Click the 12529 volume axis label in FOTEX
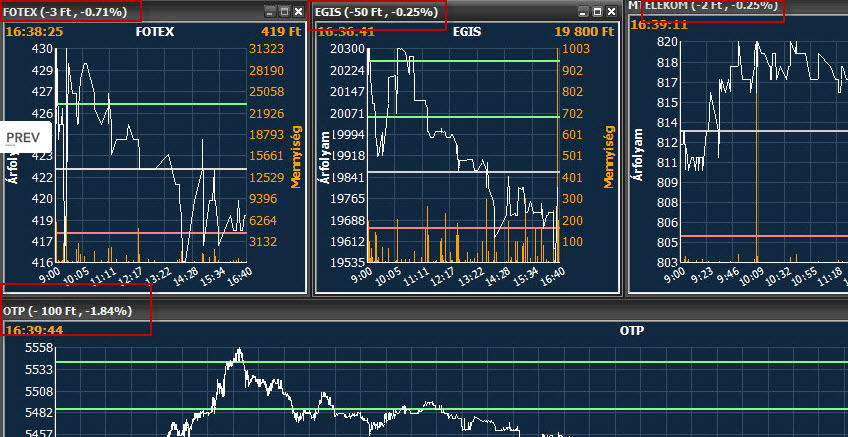 click(x=267, y=177)
